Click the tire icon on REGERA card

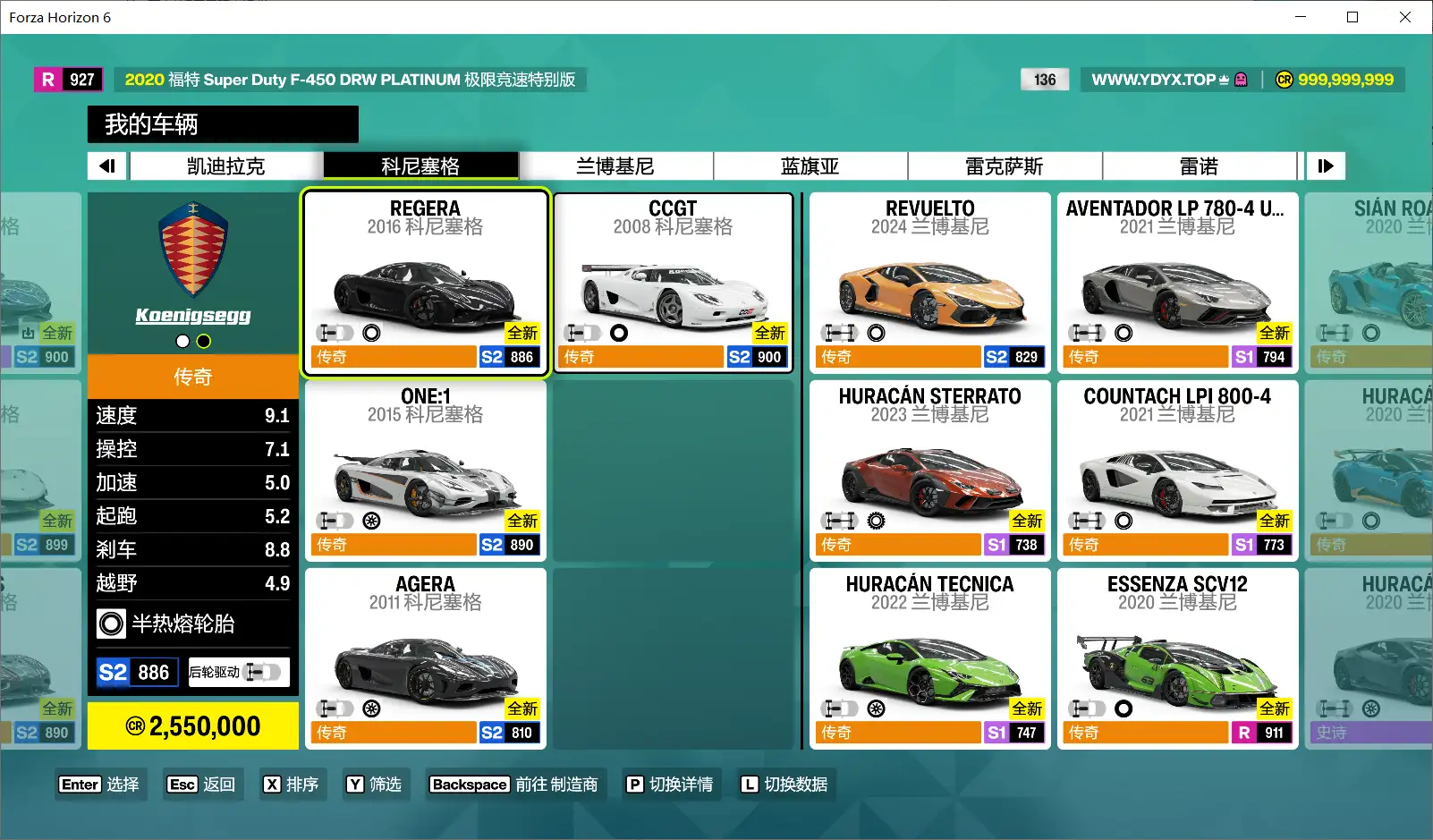click(371, 333)
